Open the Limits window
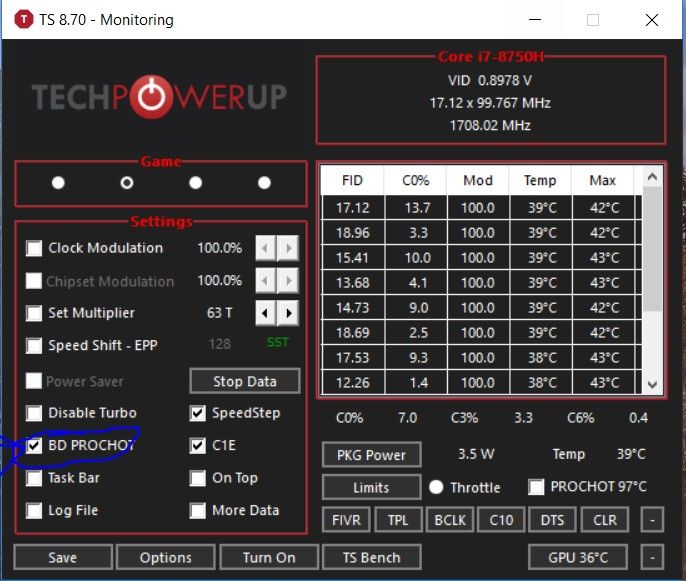This screenshot has height=581, width=686. 371,487
